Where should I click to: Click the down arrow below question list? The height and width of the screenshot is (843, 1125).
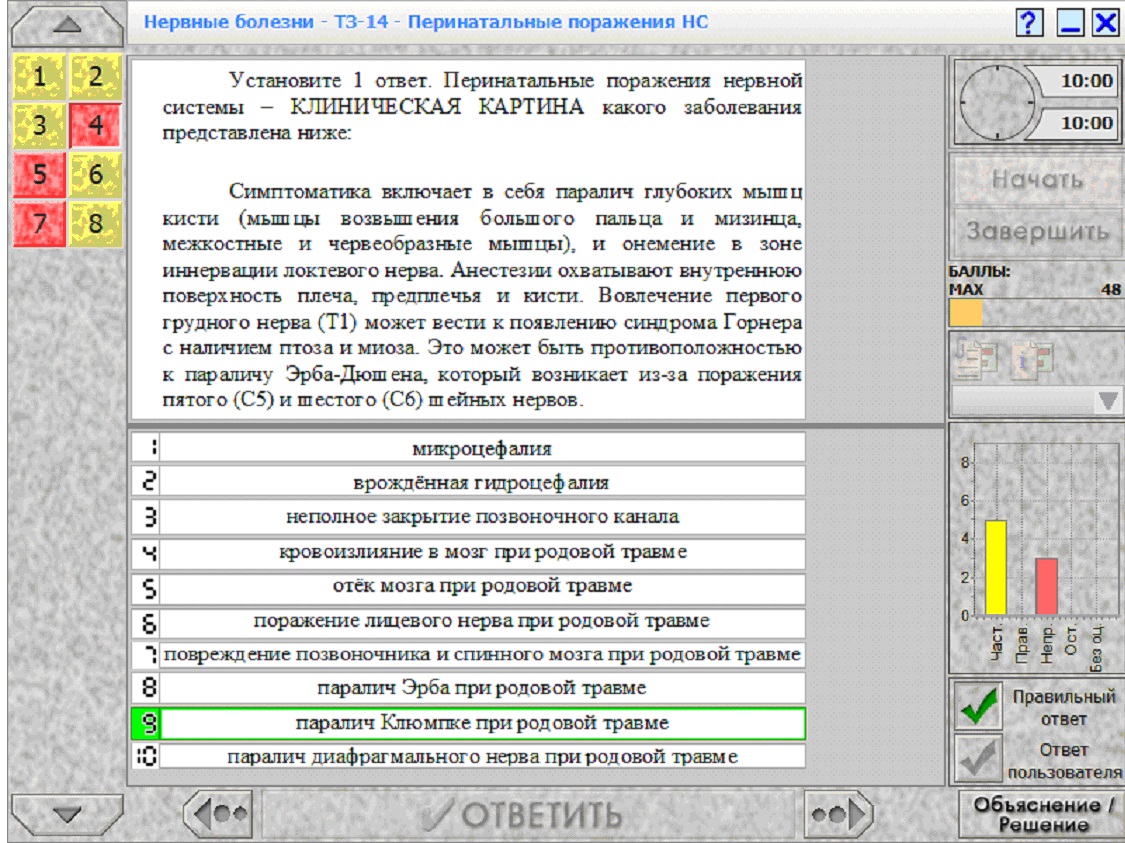pyautogui.click(x=67, y=814)
